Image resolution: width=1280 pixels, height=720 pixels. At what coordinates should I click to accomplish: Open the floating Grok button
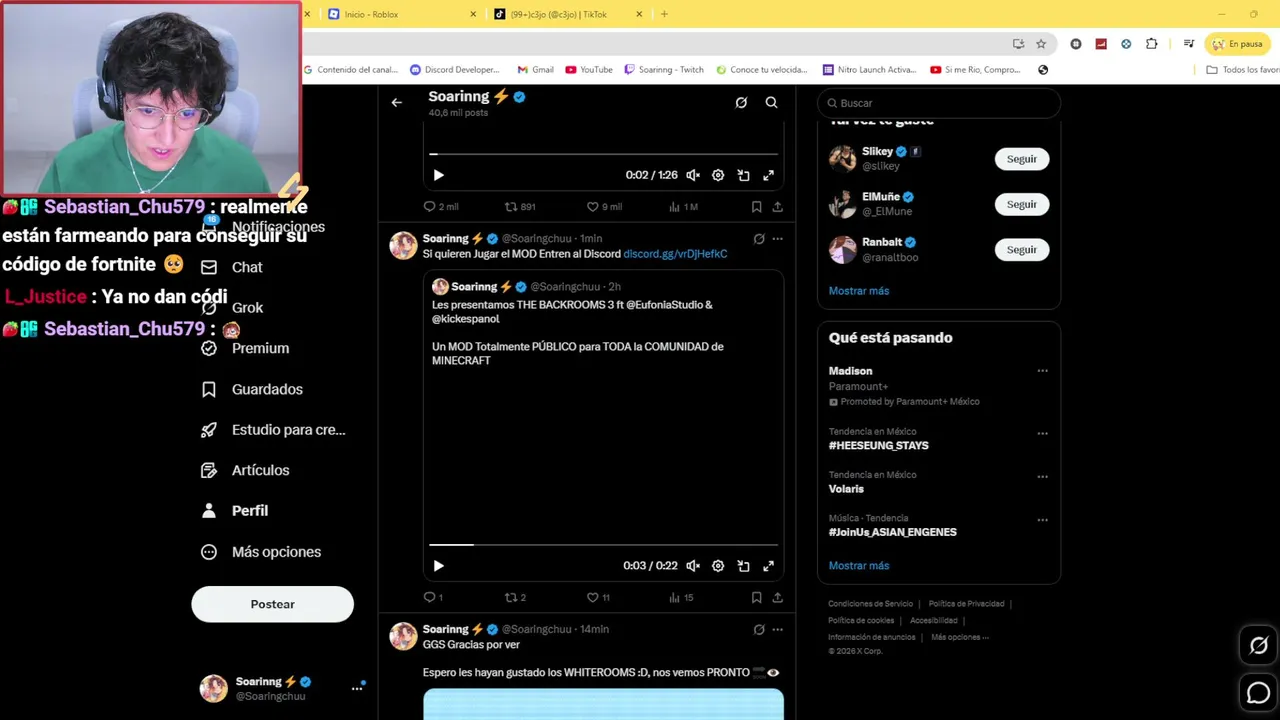click(1258, 646)
